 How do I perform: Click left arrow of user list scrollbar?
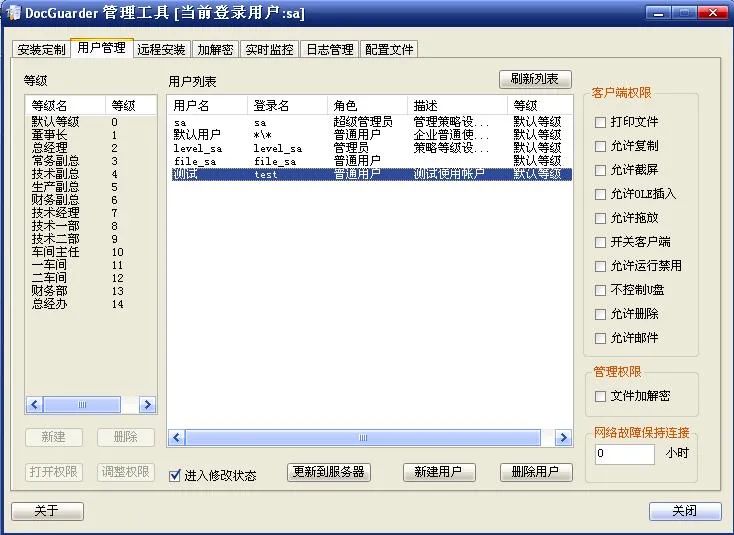coord(176,438)
